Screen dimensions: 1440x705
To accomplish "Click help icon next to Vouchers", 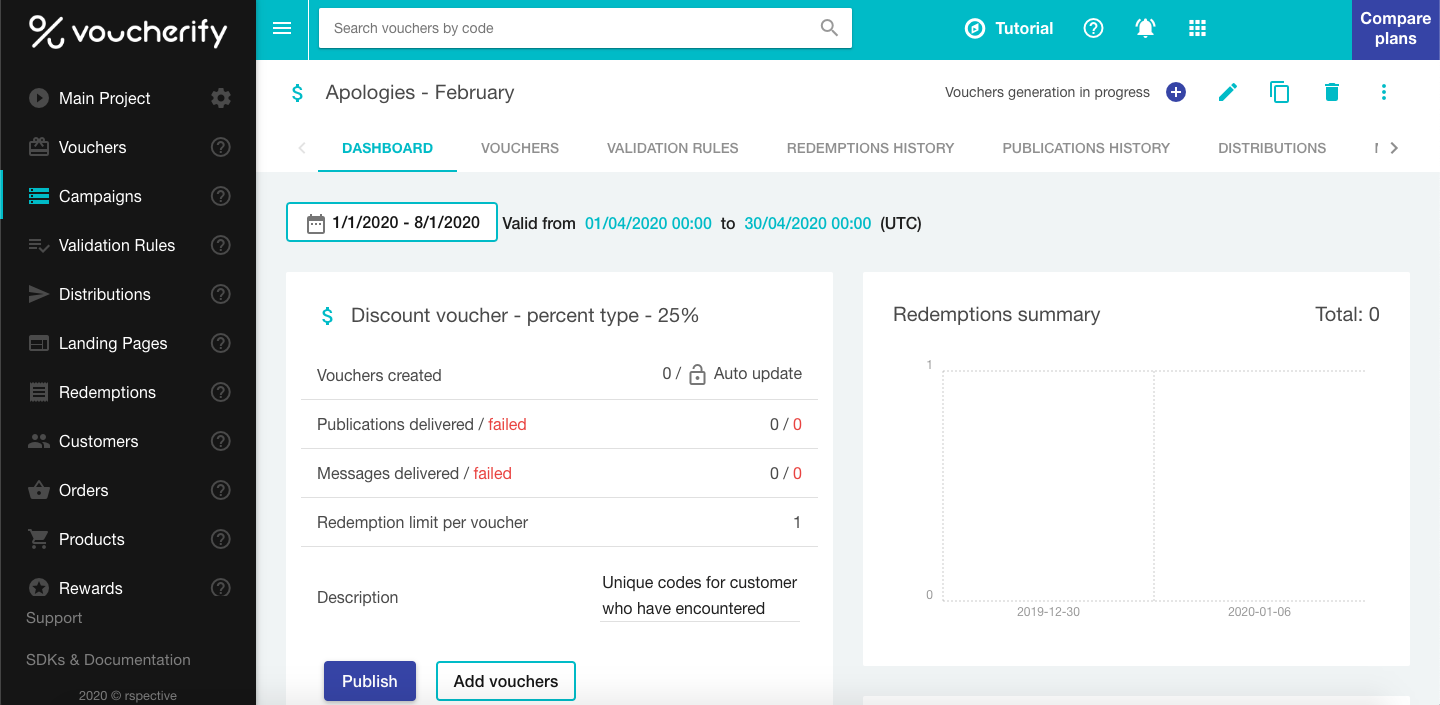I will point(221,147).
